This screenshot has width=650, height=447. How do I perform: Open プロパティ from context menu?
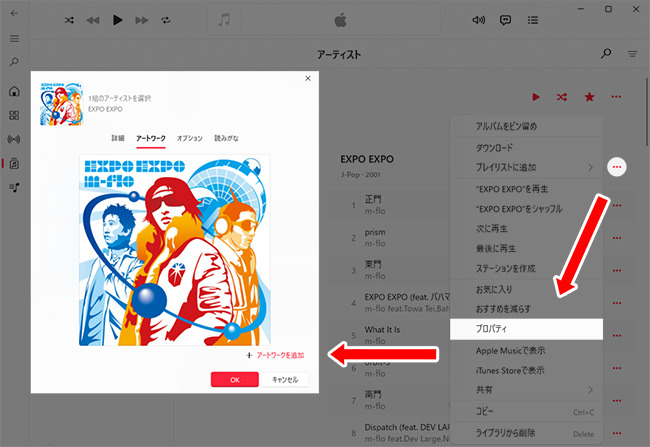(x=526, y=329)
